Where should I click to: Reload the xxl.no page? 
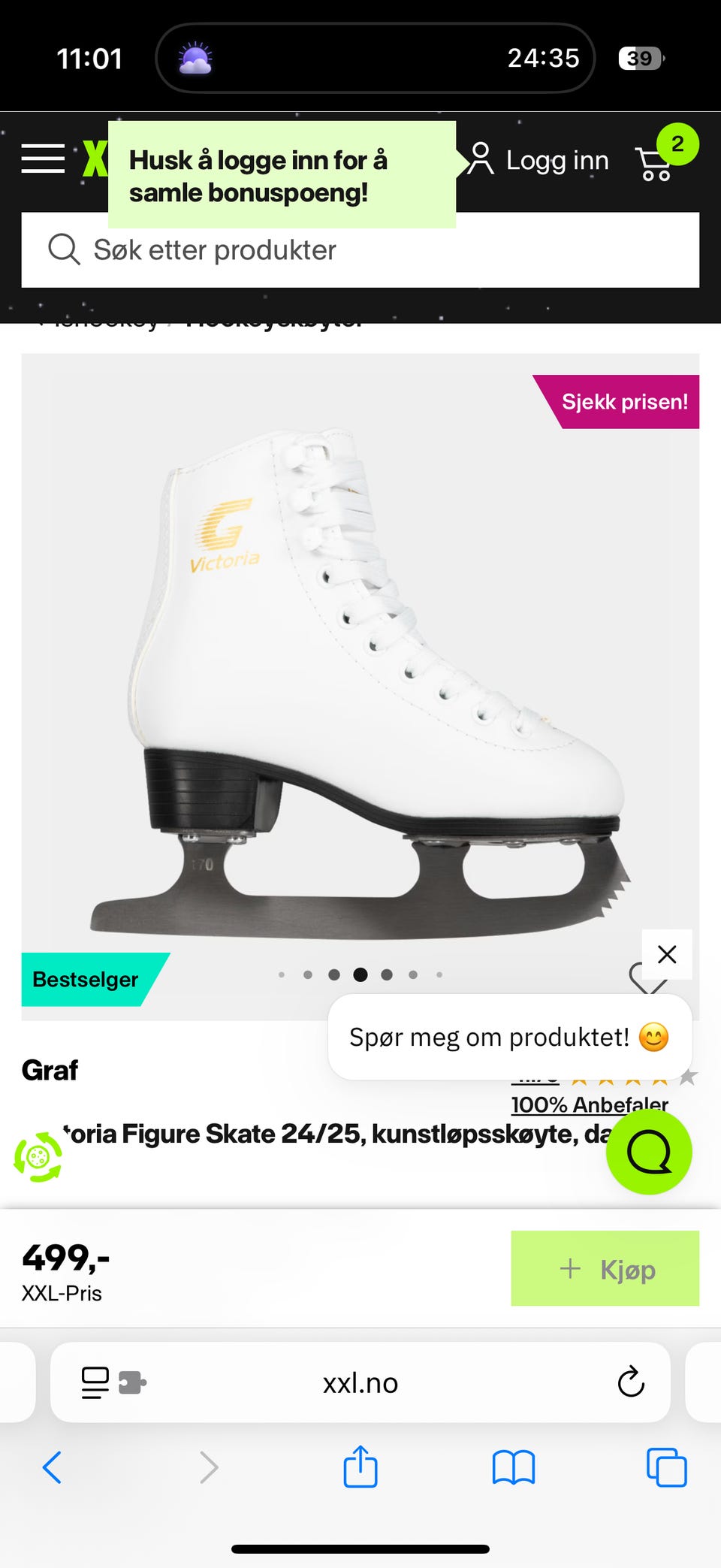(x=631, y=1382)
